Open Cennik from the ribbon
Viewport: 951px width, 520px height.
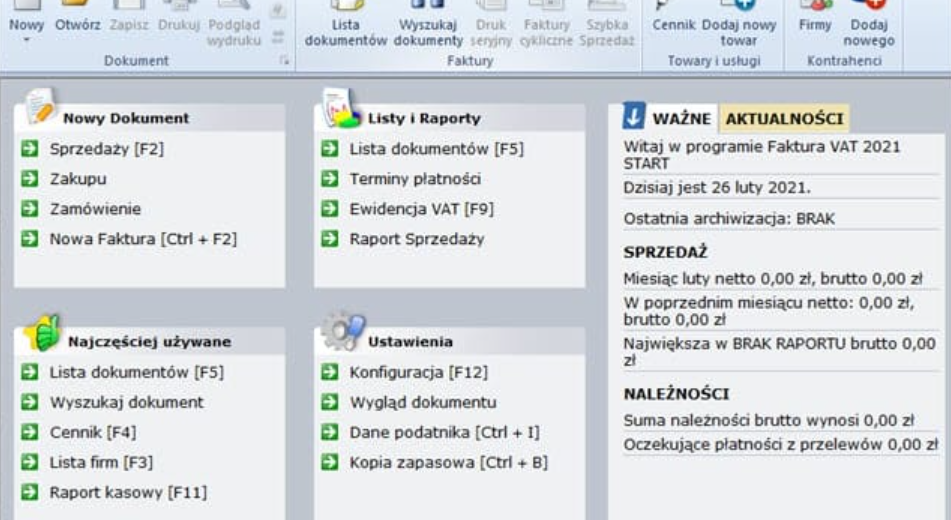tap(673, 18)
